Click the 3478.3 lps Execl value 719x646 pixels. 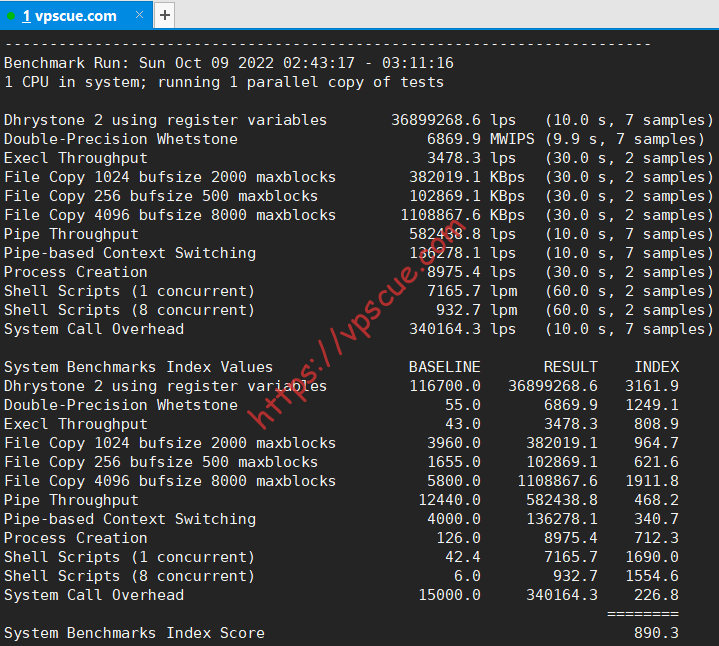(471, 158)
